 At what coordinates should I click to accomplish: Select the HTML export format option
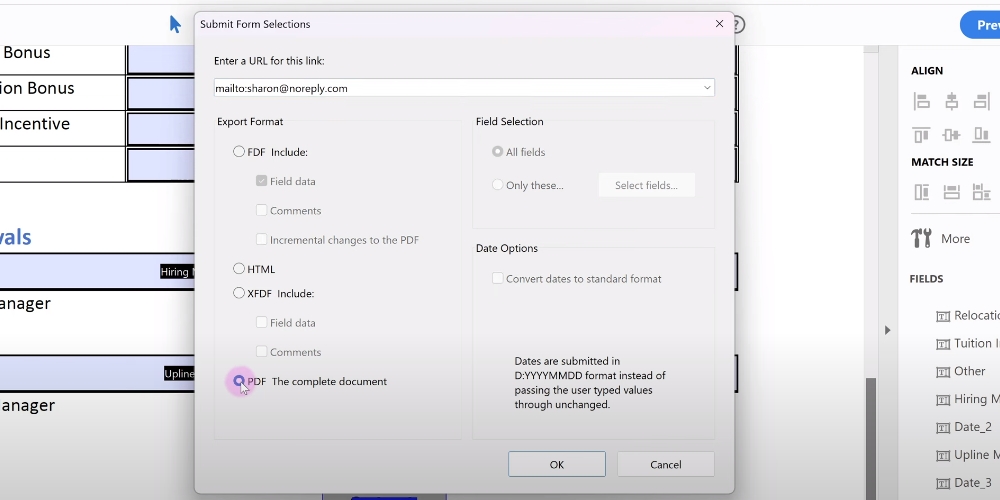click(239, 269)
